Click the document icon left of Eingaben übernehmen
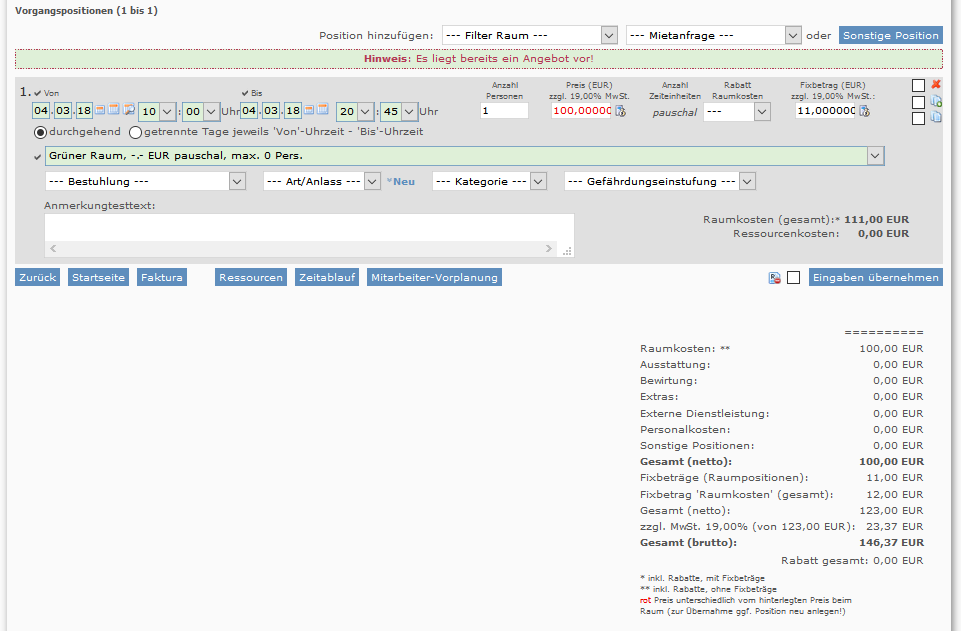This screenshot has height=631, width=961. tap(775, 278)
